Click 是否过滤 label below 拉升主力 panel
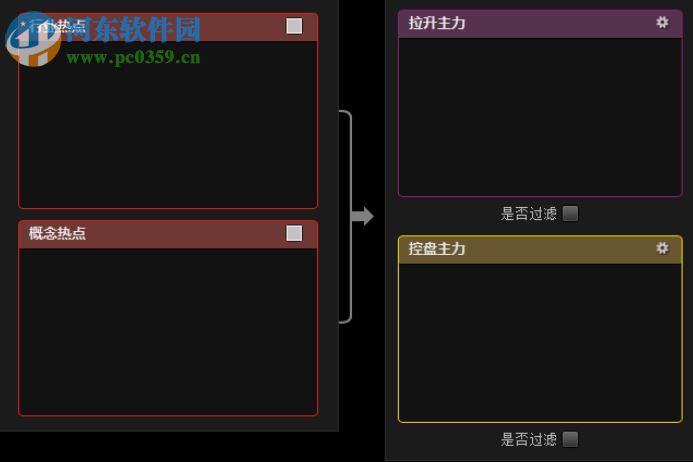Viewport: 693px width, 462px height. coord(528,214)
